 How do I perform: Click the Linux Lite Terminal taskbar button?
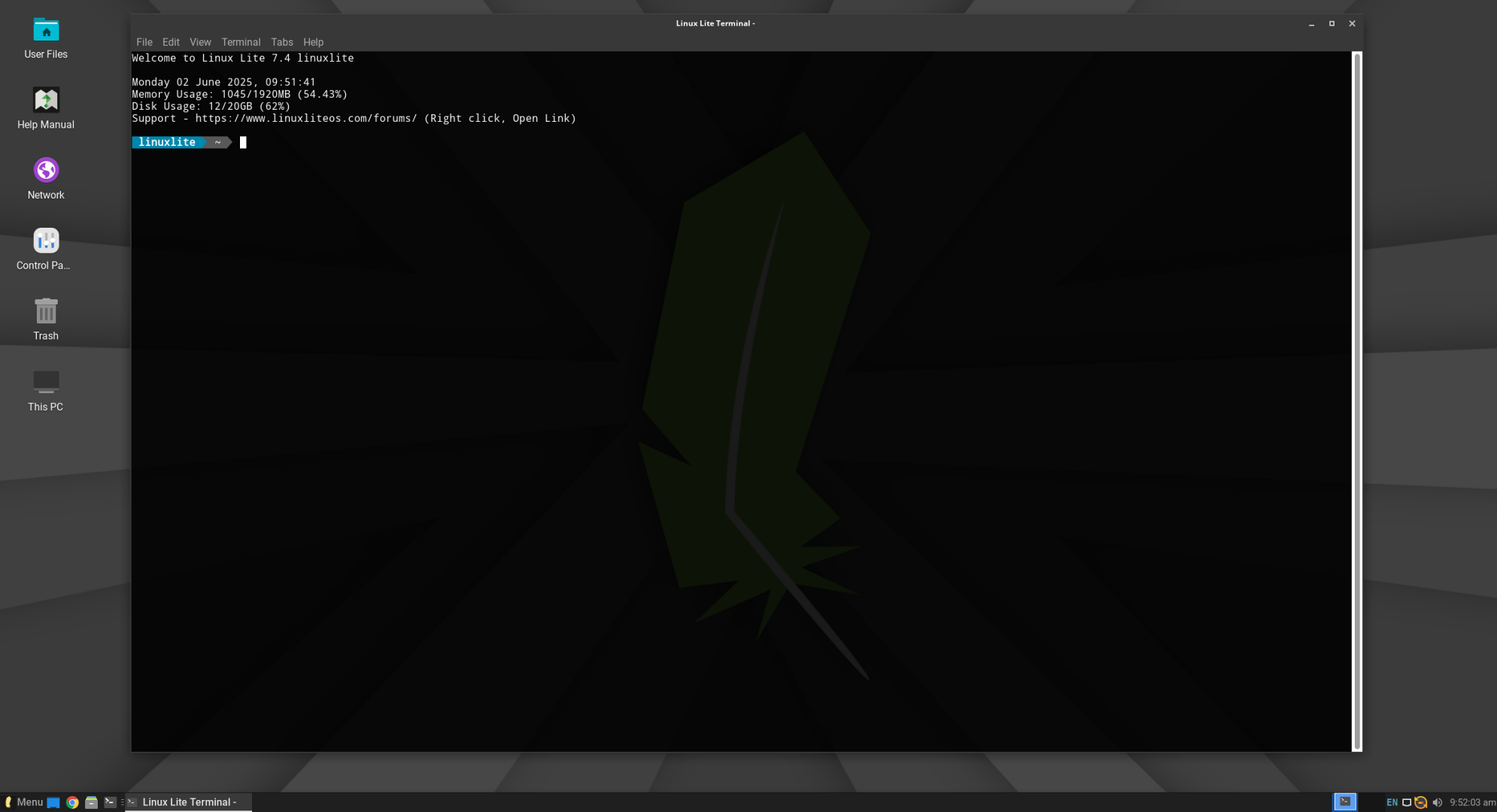pos(188,802)
